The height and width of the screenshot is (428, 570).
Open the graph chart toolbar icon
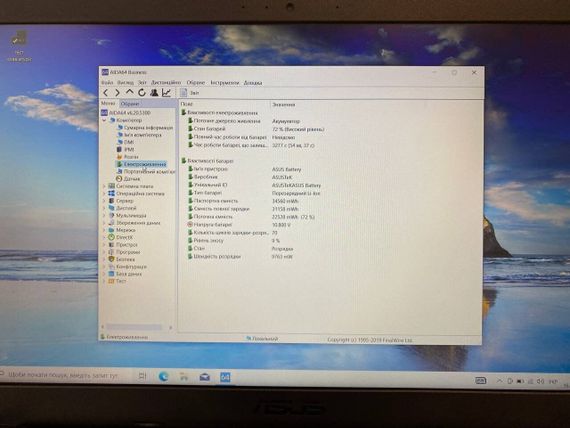[166, 93]
